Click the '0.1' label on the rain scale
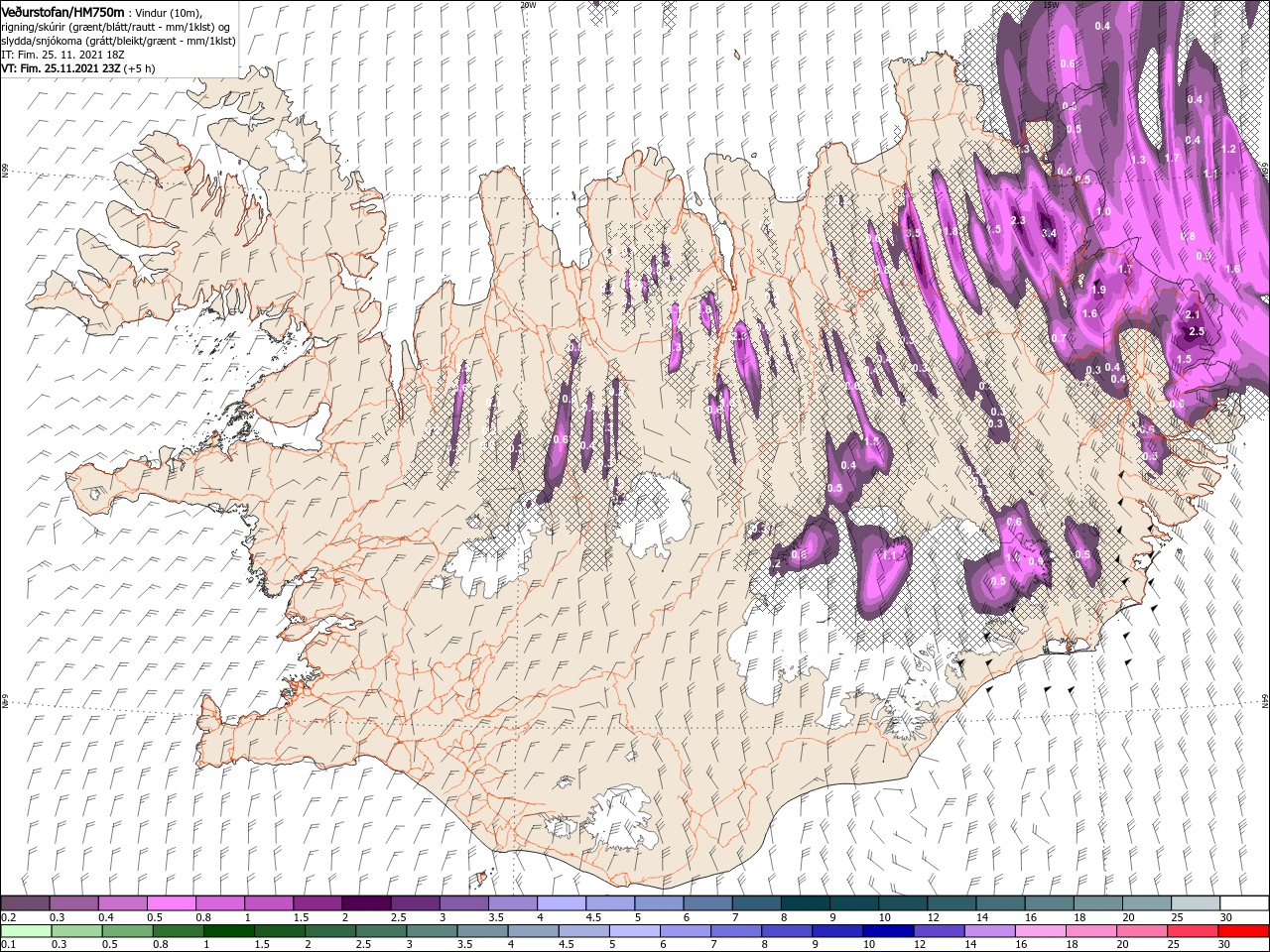This screenshot has width=1270, height=952. click(x=8, y=945)
